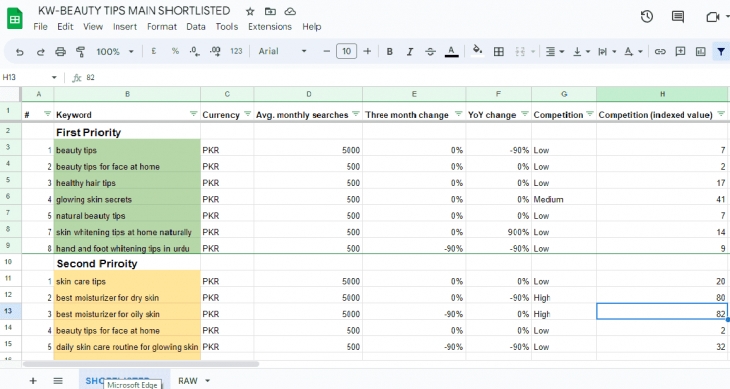Open the Edit menu
Viewport: 730px width, 389px height.
point(65,27)
